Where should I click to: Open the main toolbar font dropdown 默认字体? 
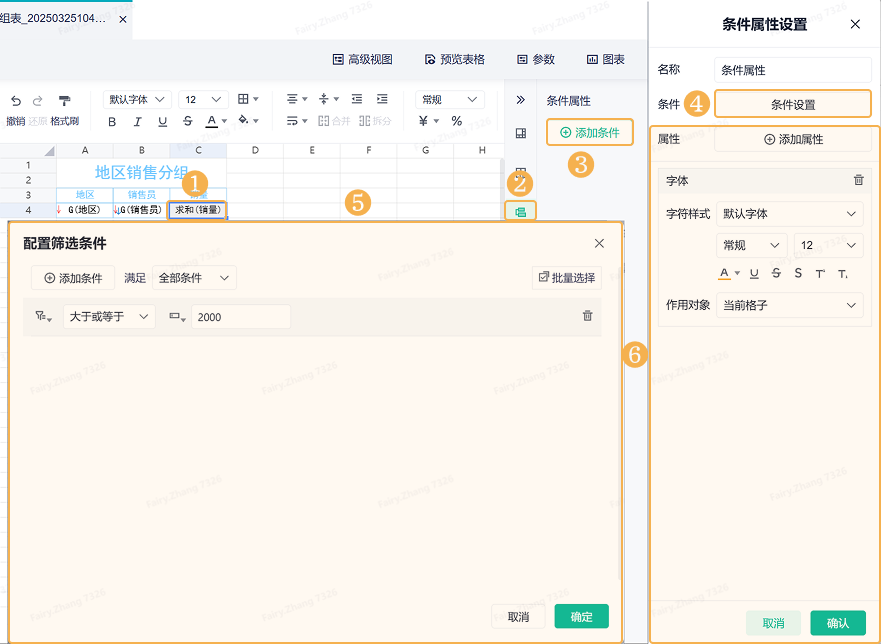tap(137, 99)
